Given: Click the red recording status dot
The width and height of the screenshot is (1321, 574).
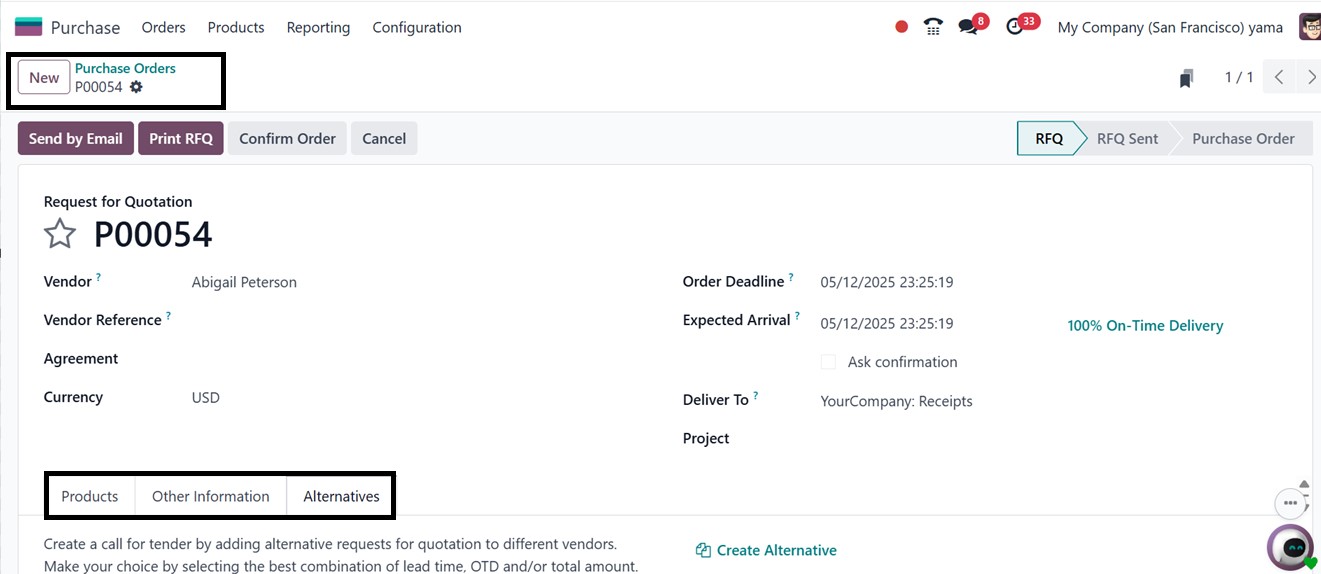Looking at the screenshot, I should pos(901,27).
